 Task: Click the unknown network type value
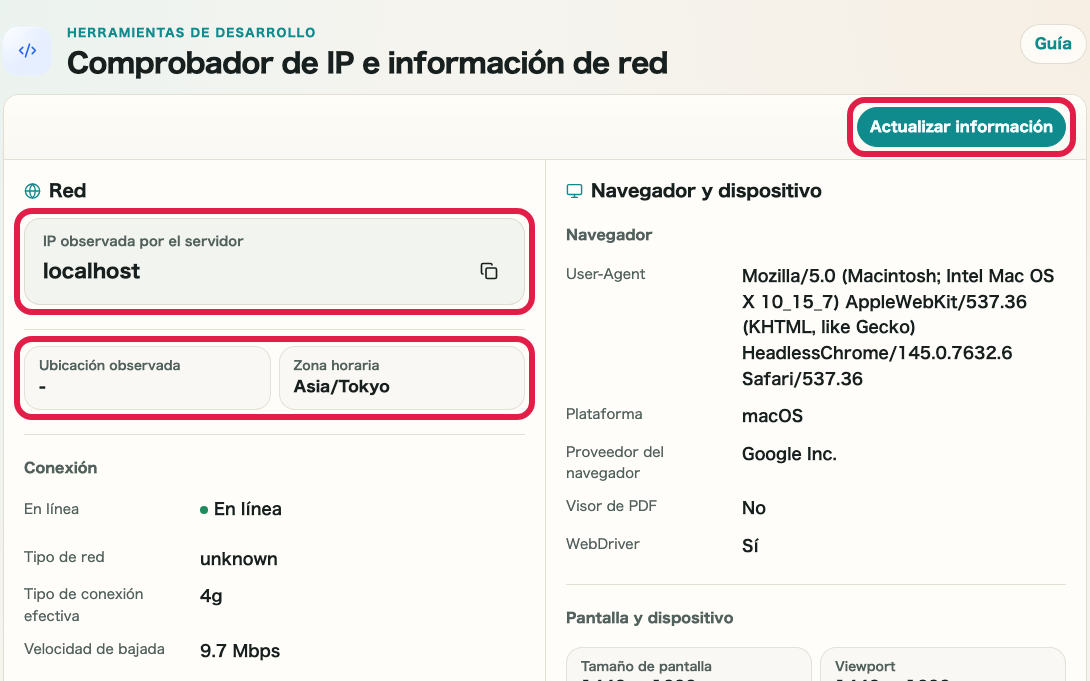(x=238, y=559)
